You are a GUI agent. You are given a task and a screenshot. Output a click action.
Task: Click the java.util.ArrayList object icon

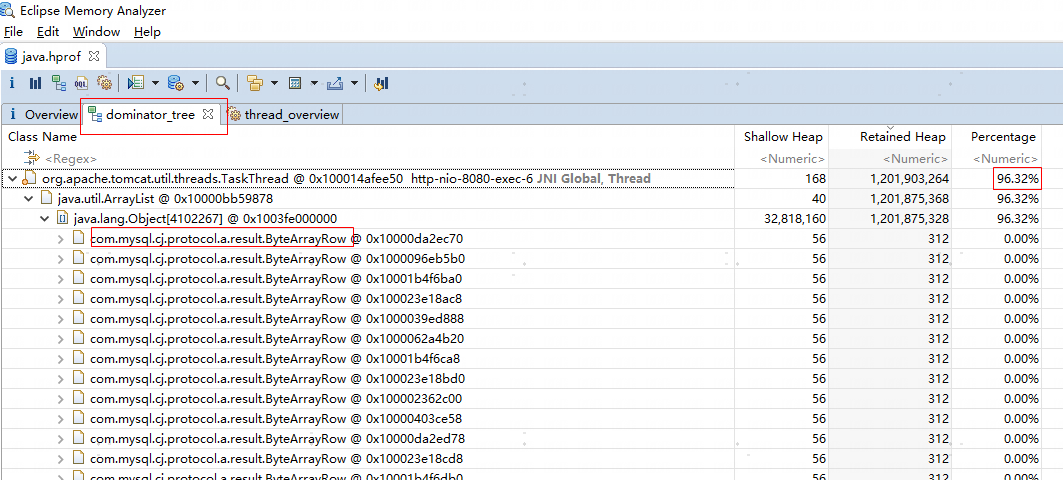46,199
